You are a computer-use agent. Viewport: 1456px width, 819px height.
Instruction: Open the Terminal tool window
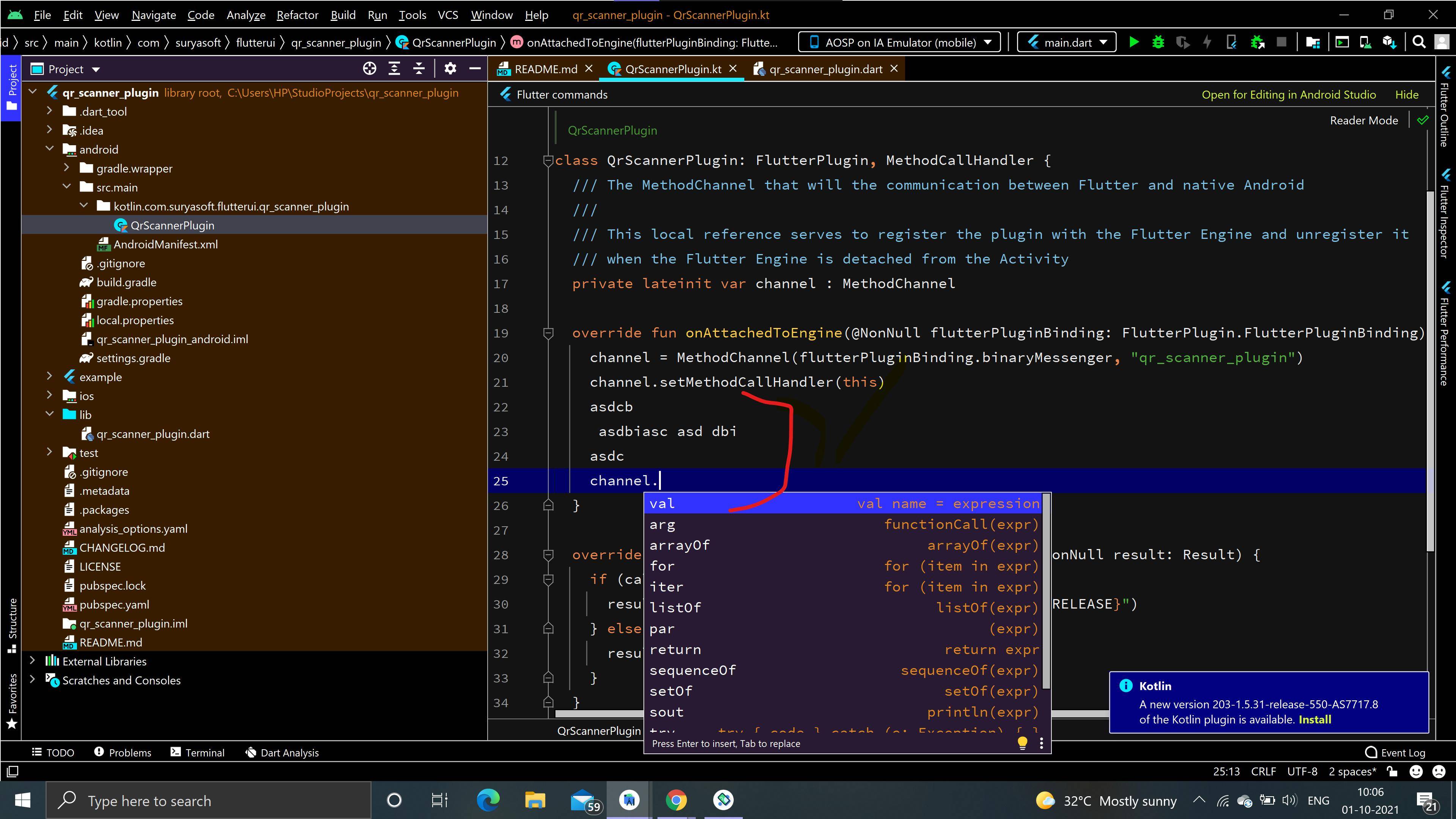197,752
